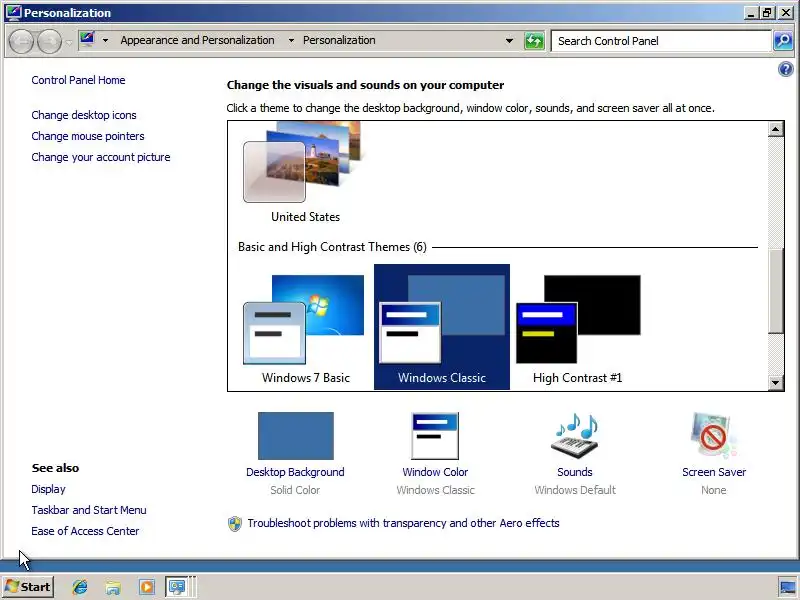Open the Window Color icon
800x600 pixels.
[x=435, y=436]
